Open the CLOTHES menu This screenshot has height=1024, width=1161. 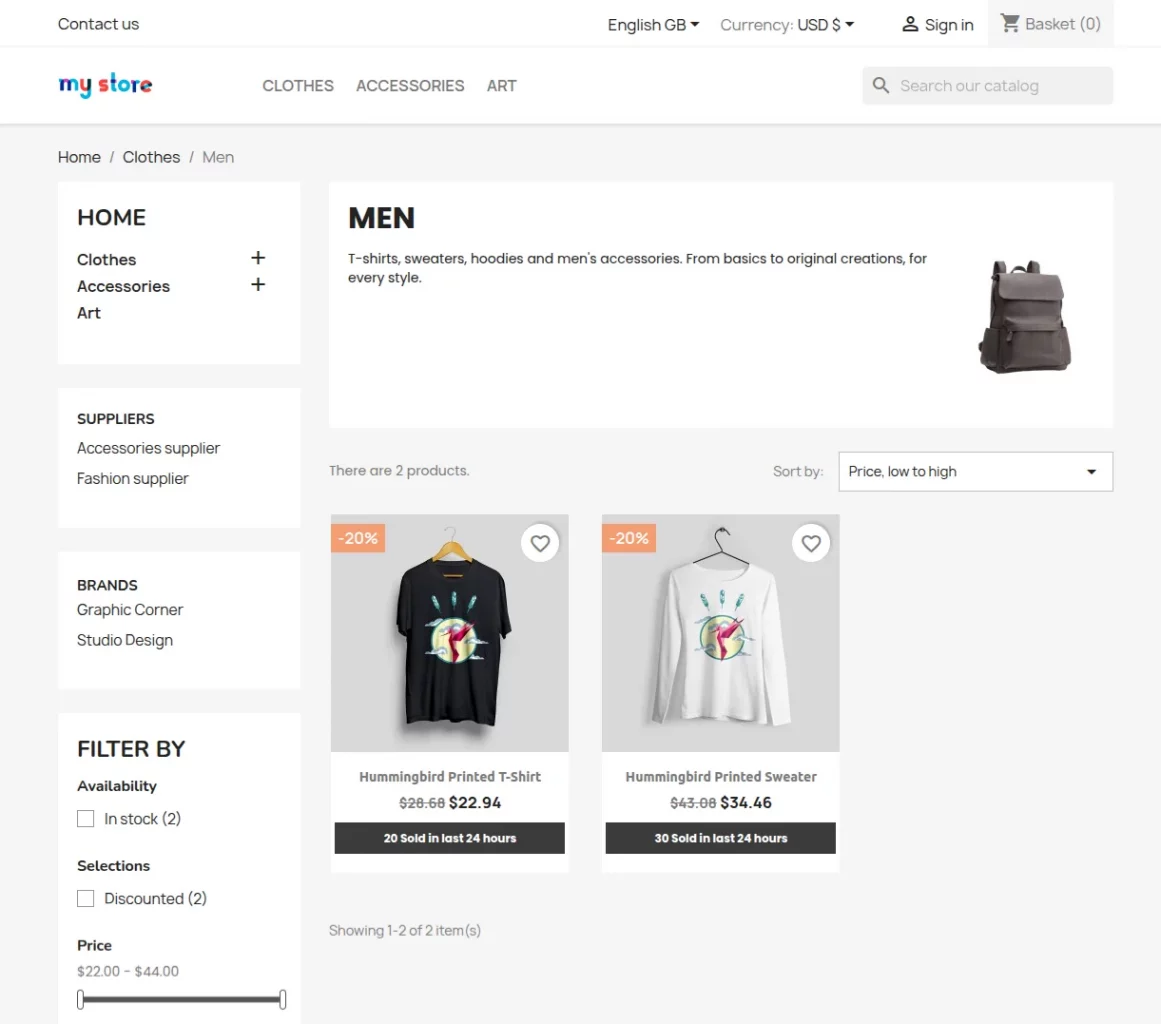(x=298, y=86)
